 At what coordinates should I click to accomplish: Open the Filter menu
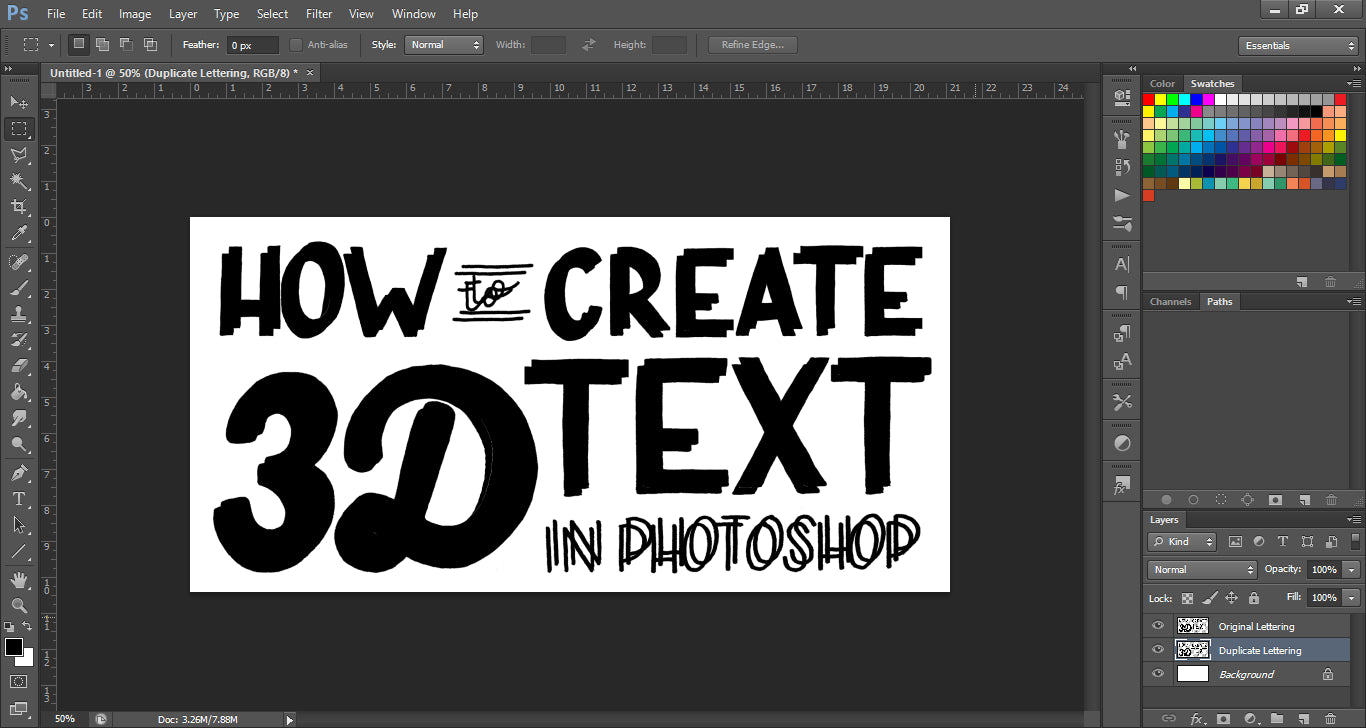tap(319, 14)
